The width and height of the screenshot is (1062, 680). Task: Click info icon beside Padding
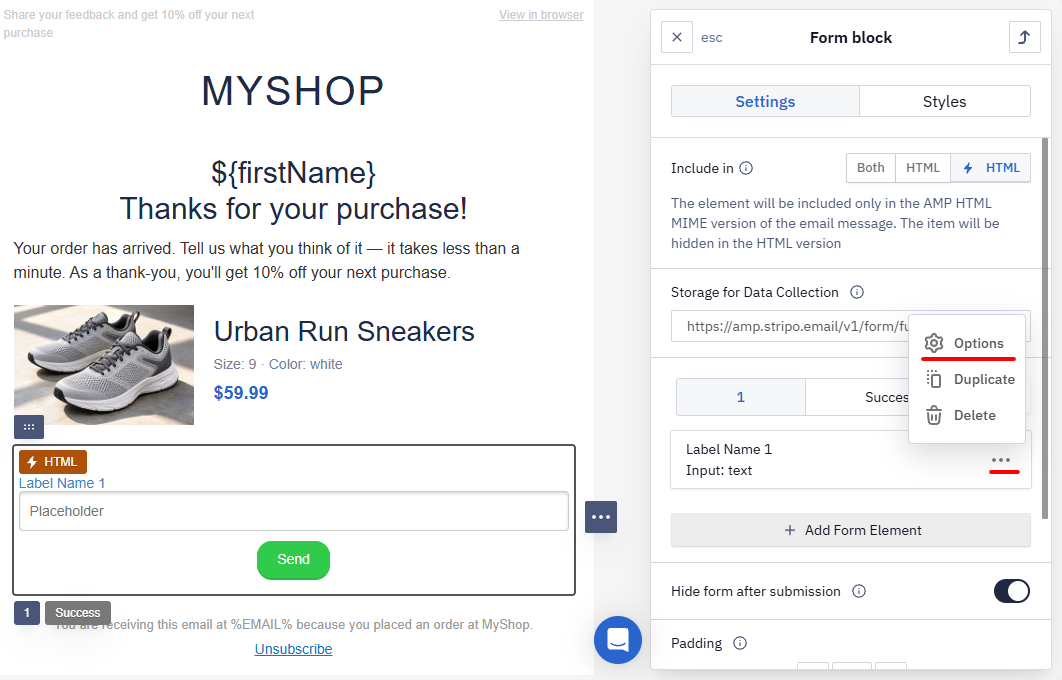click(740, 643)
